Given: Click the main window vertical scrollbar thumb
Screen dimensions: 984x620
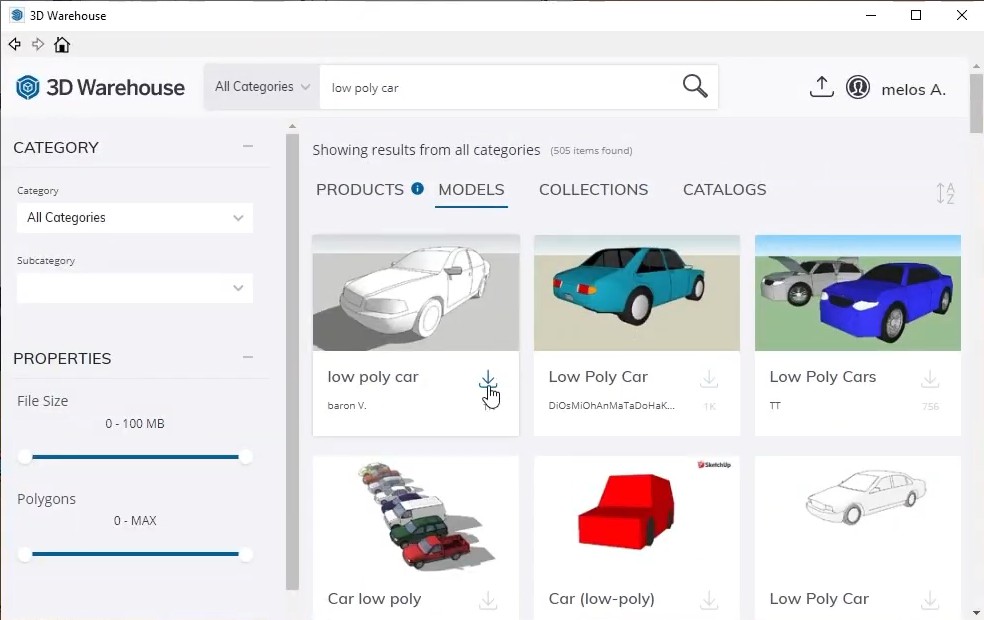Looking at the screenshot, I should point(976,104).
